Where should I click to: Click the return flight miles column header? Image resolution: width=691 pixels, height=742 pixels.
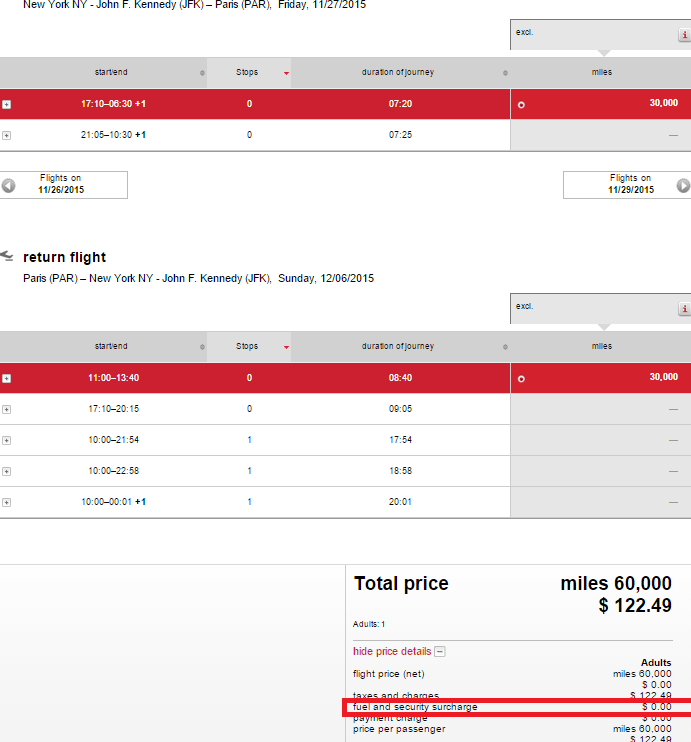[x=601, y=346]
